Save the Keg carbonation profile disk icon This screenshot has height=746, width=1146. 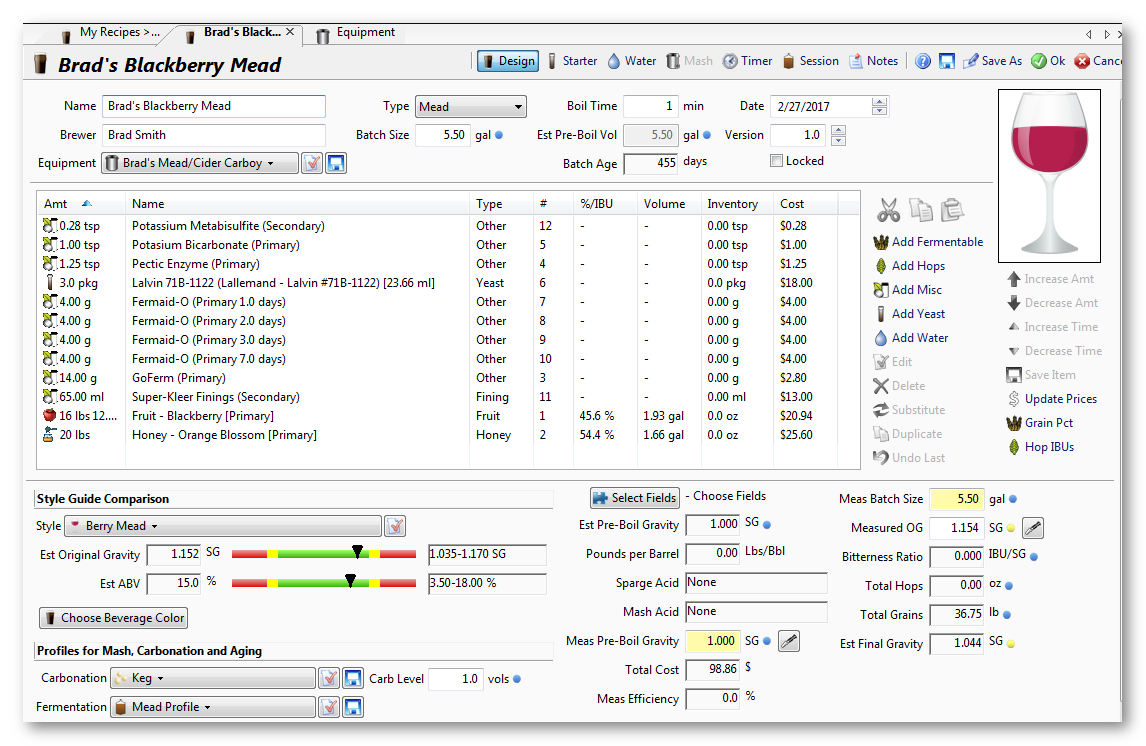(353, 679)
